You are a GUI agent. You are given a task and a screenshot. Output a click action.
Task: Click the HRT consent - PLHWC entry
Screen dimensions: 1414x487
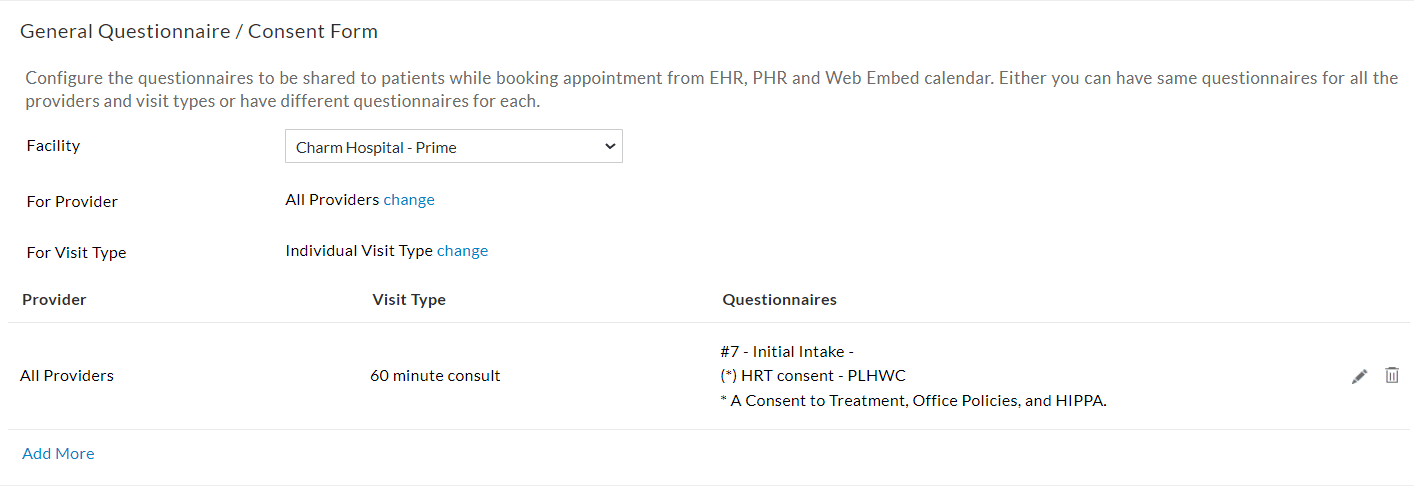click(x=812, y=376)
